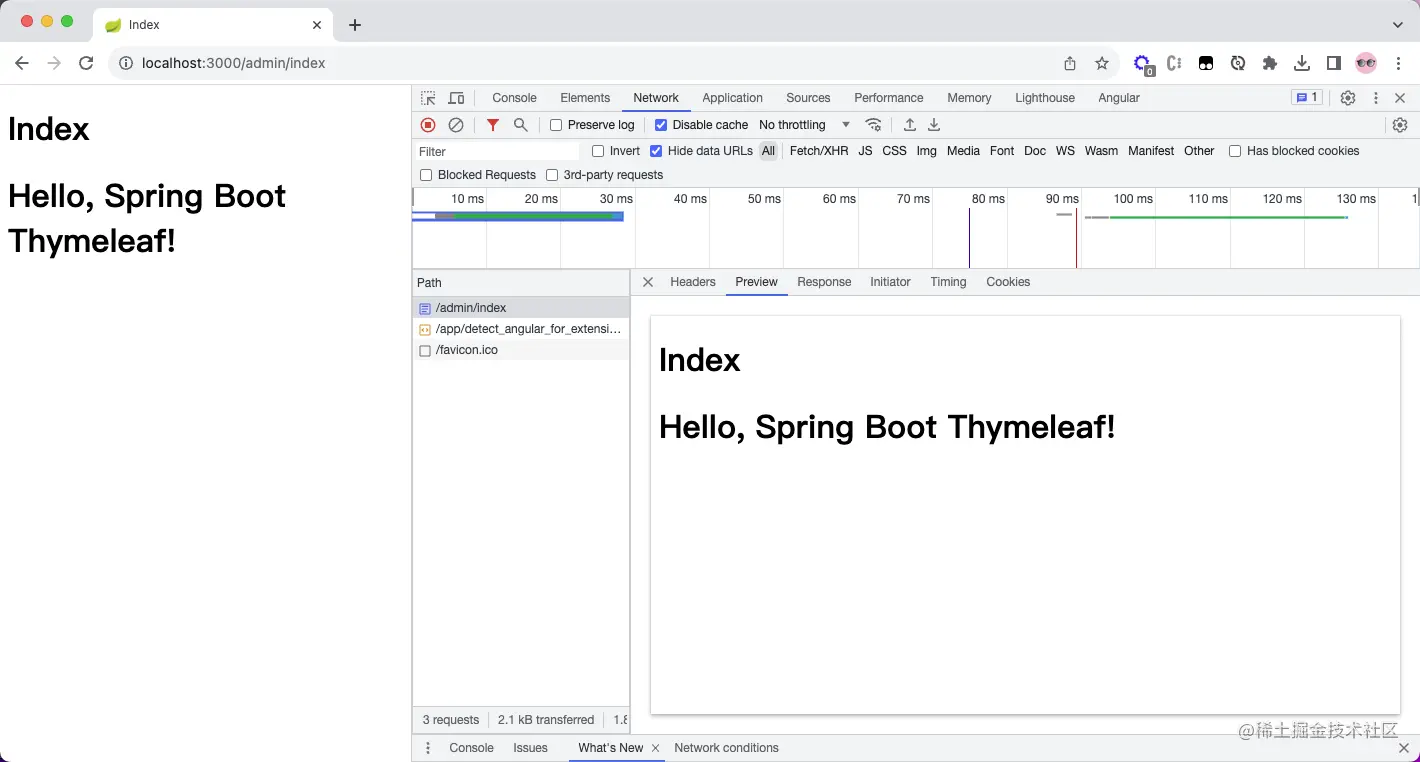
Task: Open DevTools three-dot customize menu
Action: click(1376, 98)
